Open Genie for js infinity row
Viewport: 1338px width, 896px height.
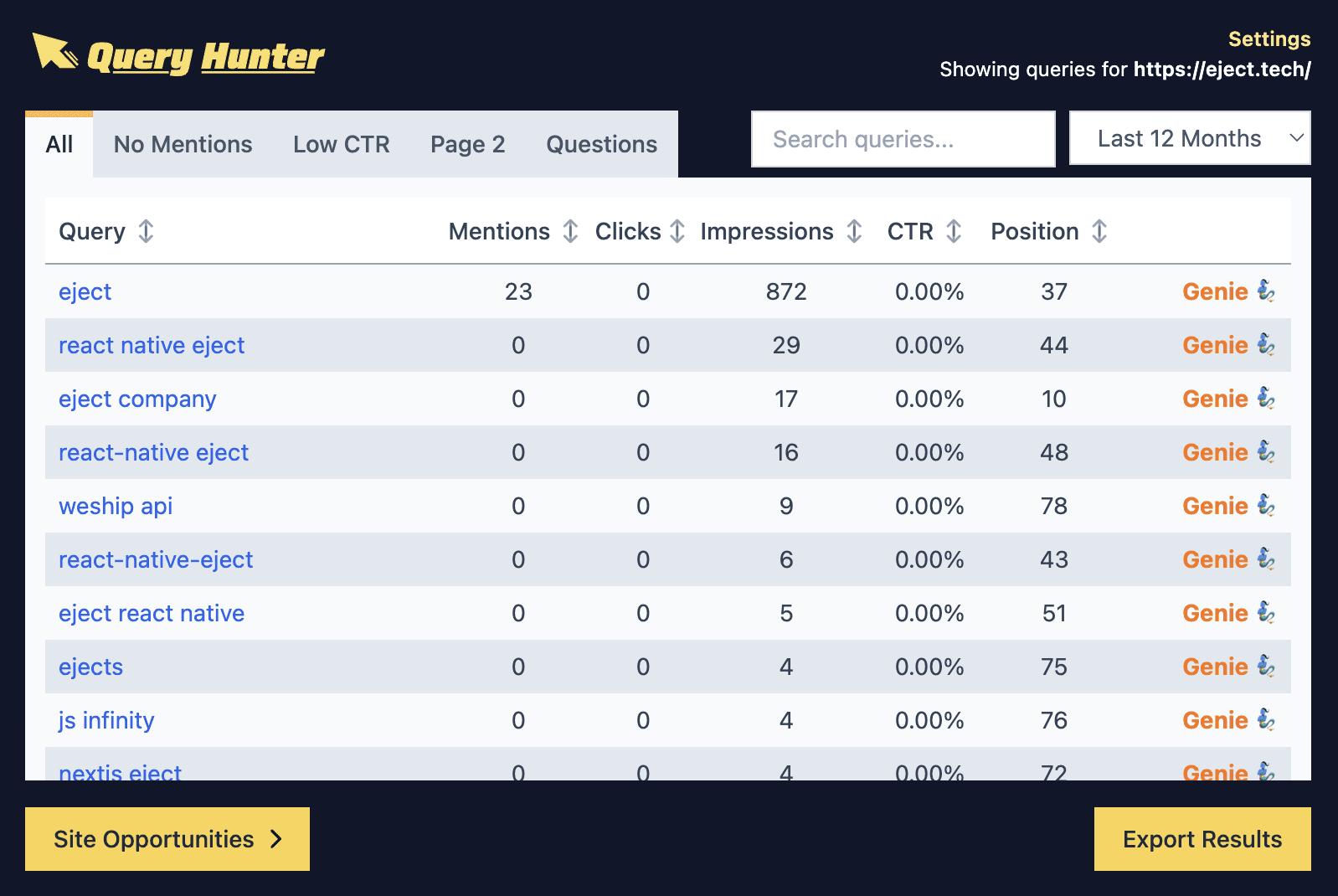1227,720
